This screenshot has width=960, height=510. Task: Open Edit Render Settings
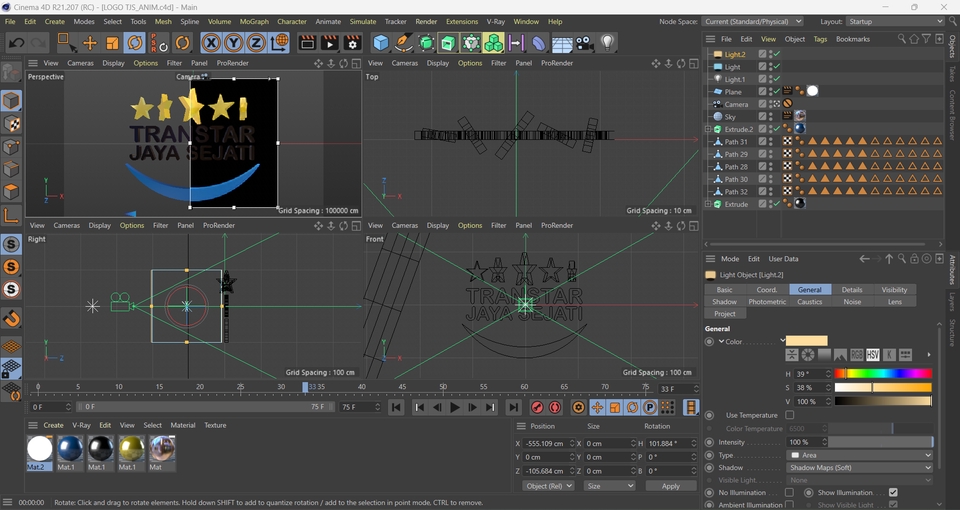pos(352,43)
